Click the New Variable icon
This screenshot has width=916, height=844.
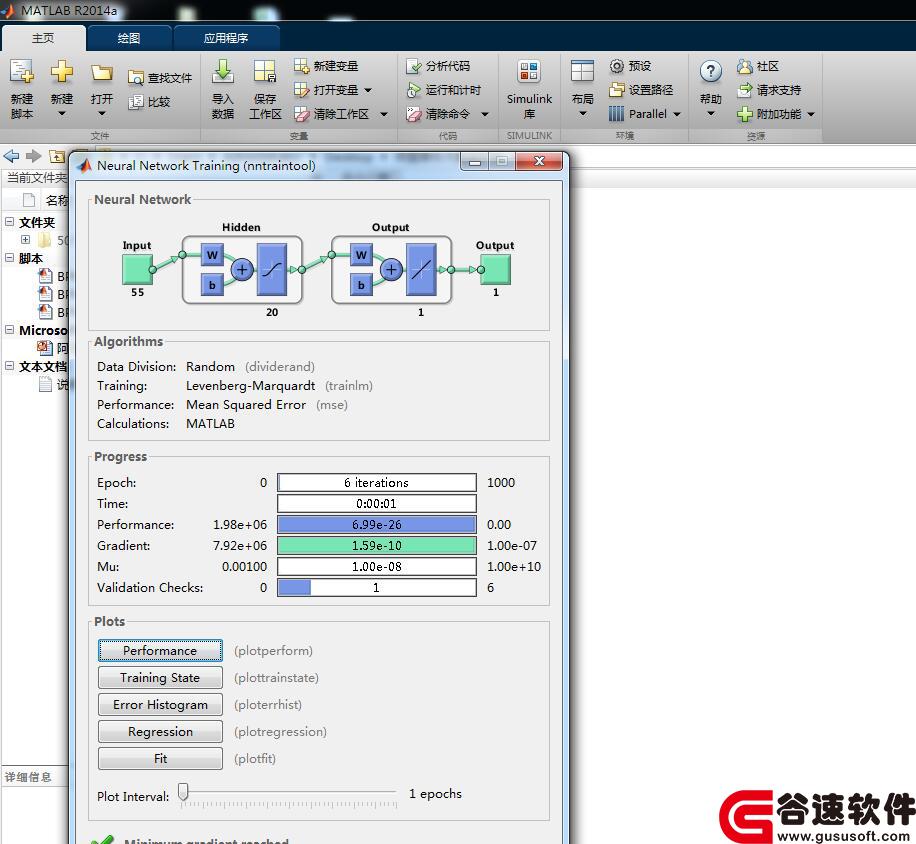coord(301,66)
